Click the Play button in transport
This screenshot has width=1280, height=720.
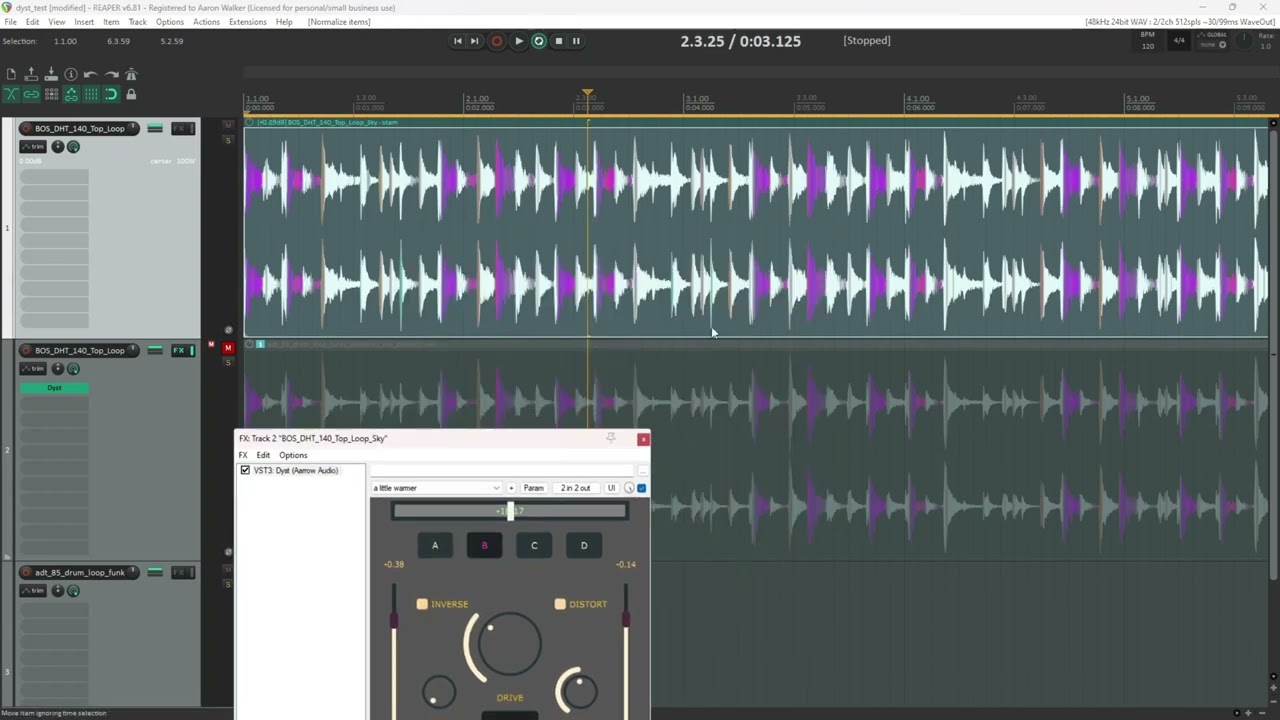coord(518,41)
